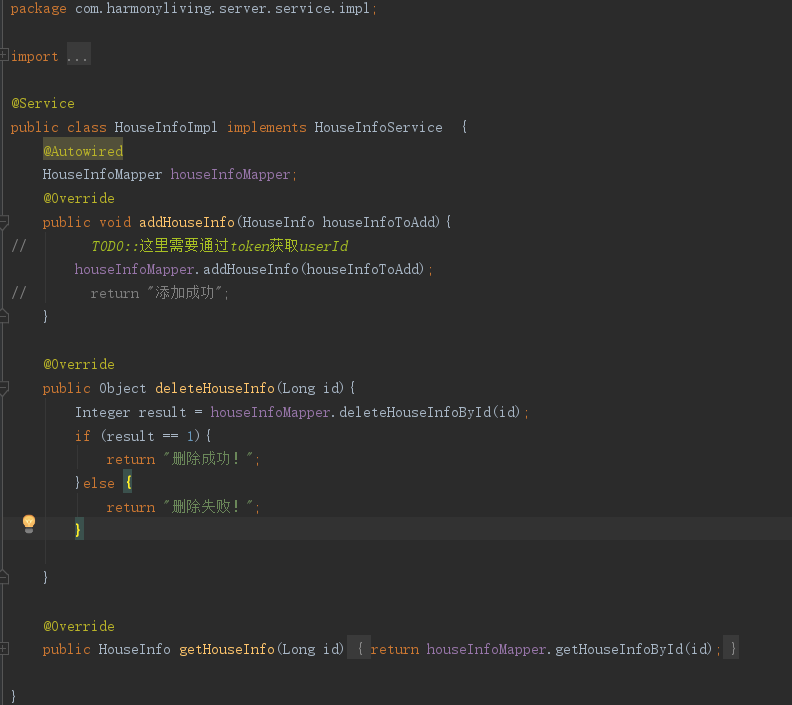The image size is (792, 705).
Task: Click the folded closing brace of getHouseInfo
Action: 732,648
